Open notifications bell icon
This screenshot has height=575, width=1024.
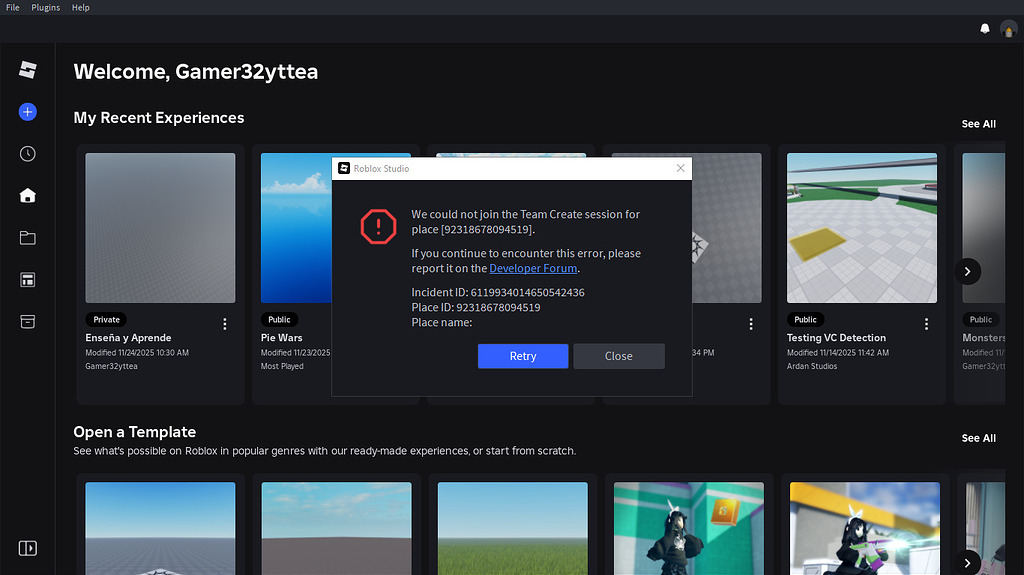pos(985,28)
